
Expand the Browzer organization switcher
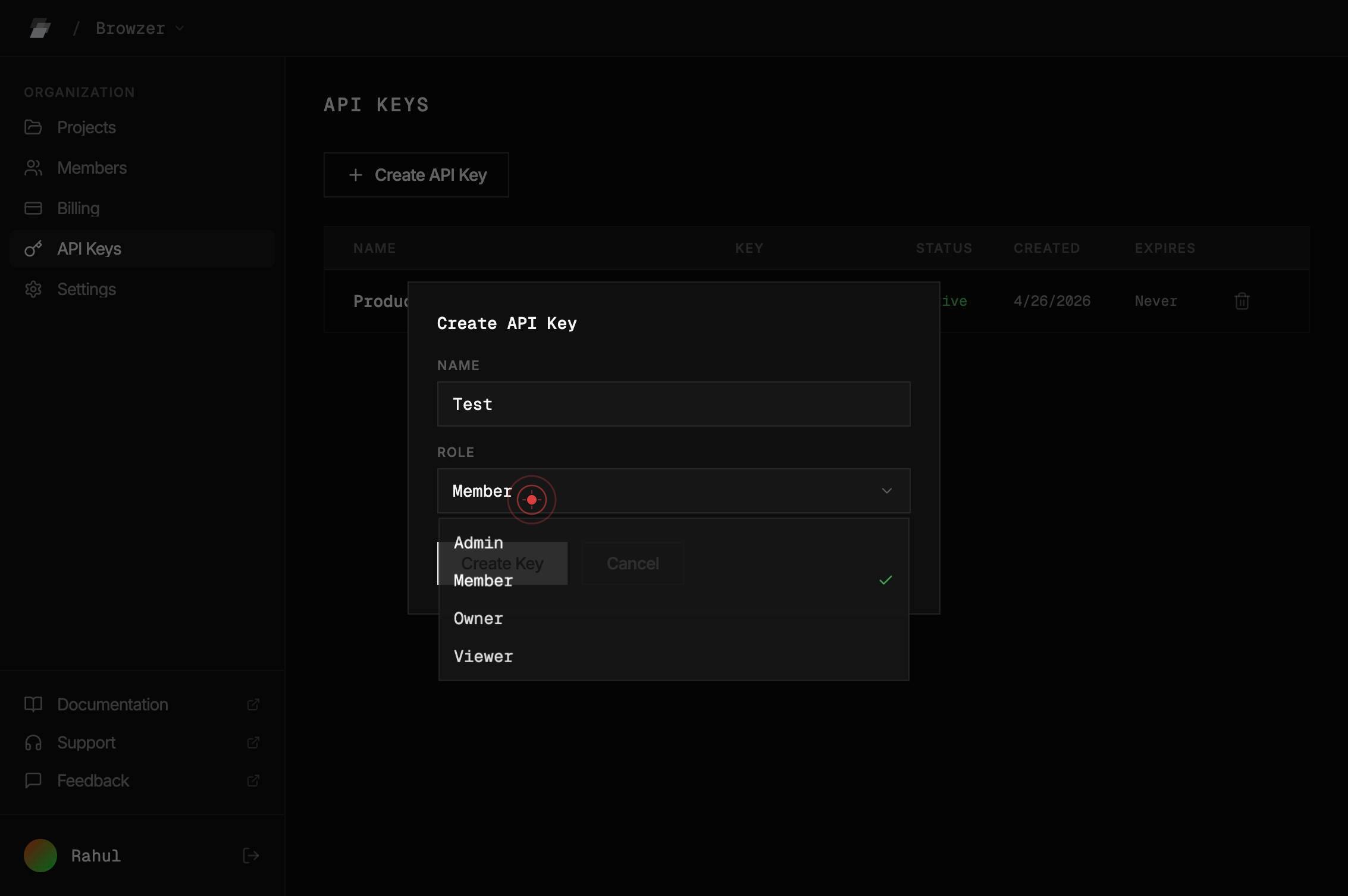[x=140, y=28]
